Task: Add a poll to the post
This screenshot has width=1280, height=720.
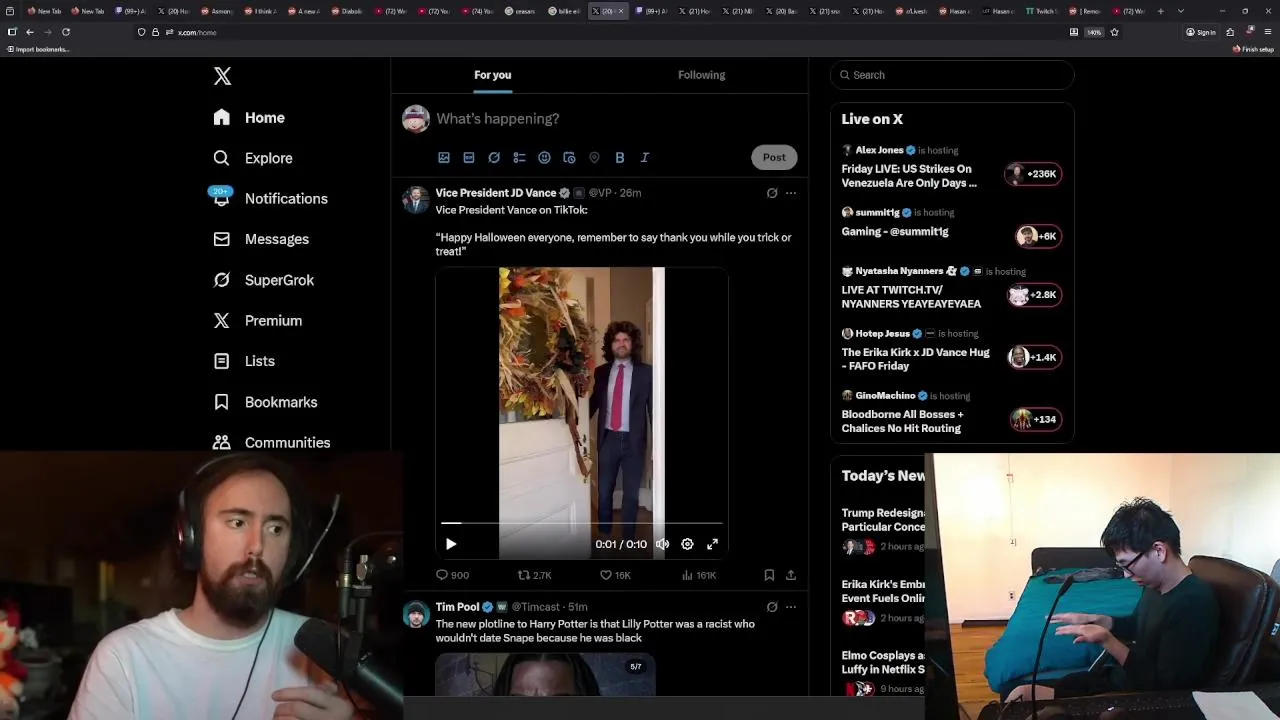Action: click(519, 157)
